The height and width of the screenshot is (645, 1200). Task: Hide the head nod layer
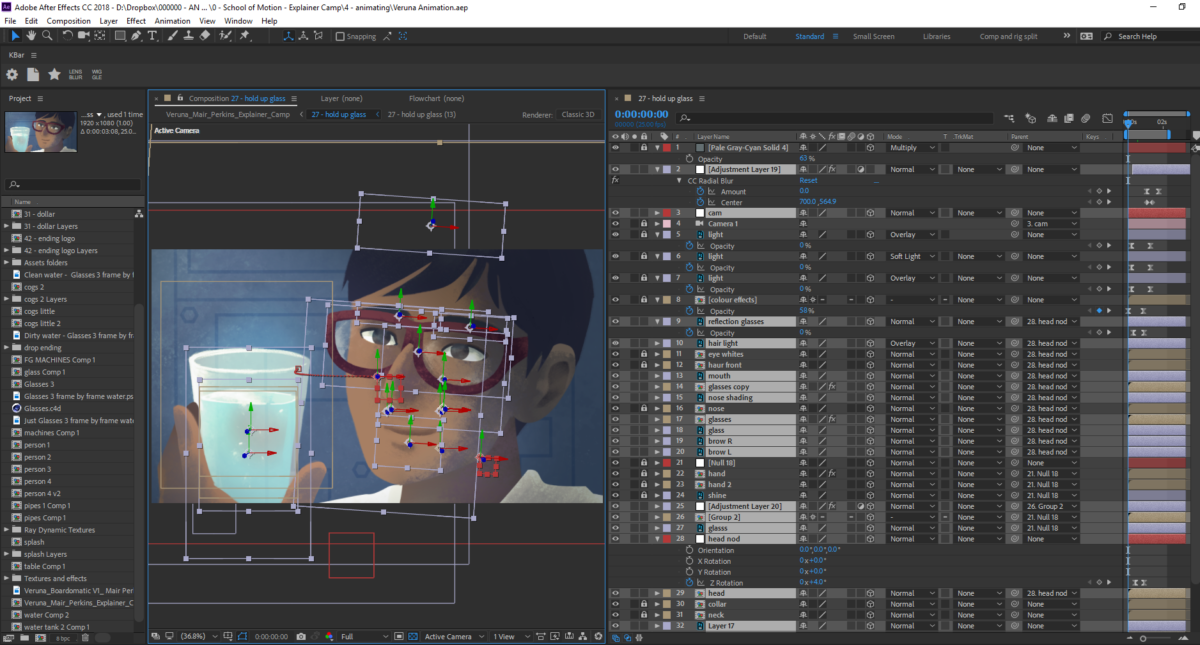point(616,539)
